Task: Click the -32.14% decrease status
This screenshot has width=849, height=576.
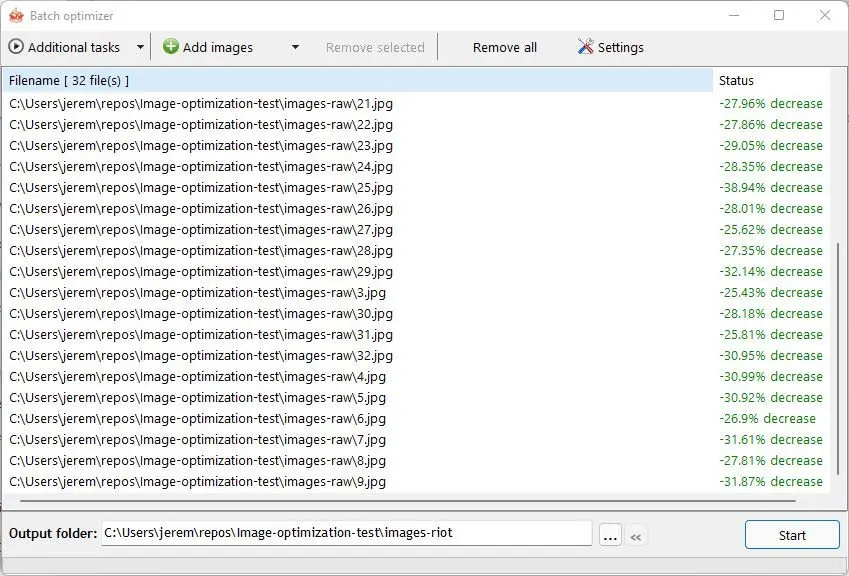Action: pos(771,272)
